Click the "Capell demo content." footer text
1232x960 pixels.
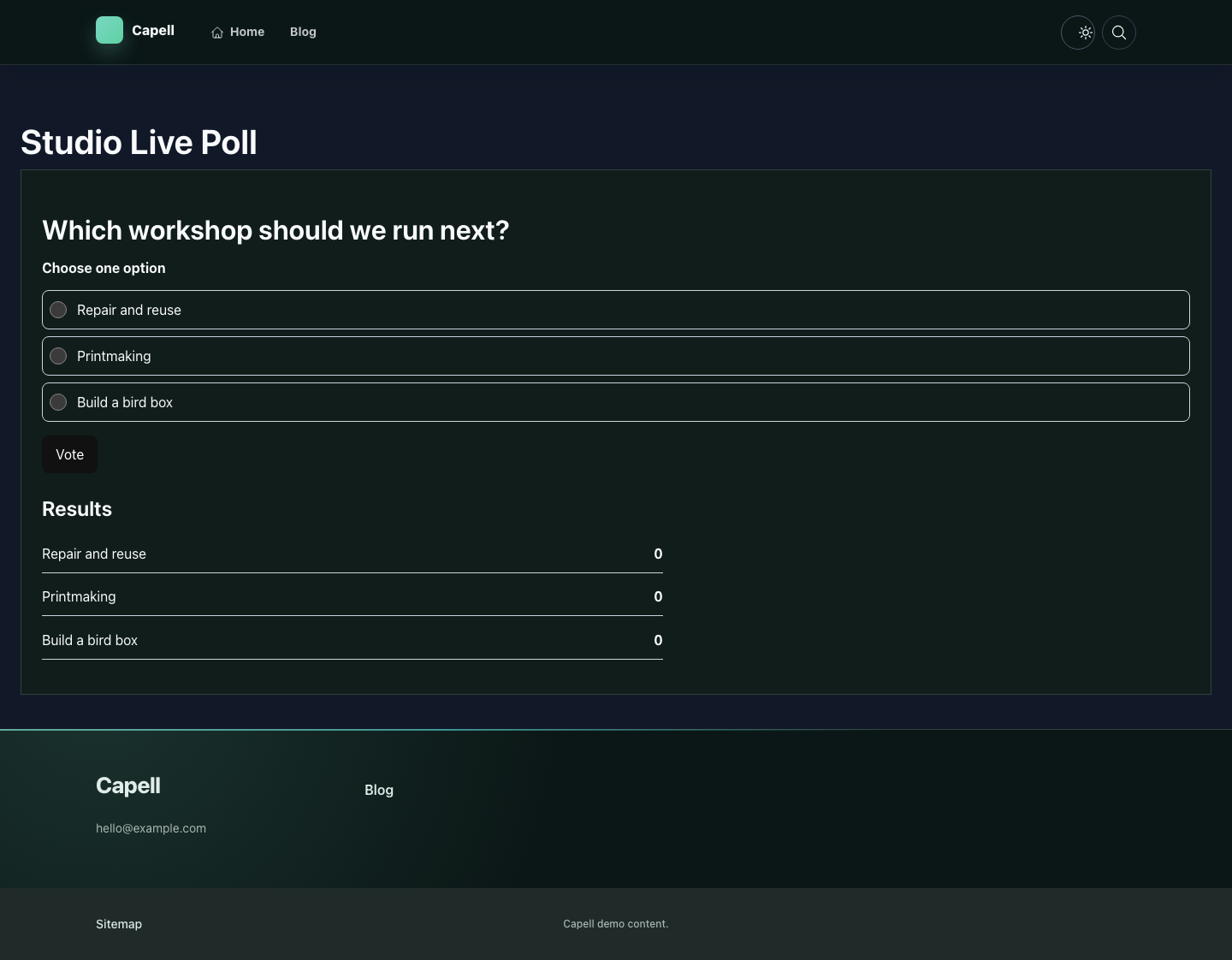click(616, 924)
